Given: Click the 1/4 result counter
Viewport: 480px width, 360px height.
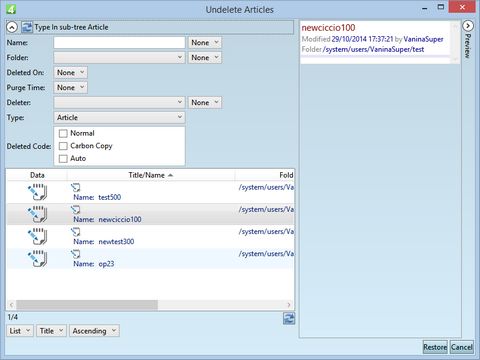Looking at the screenshot, I should [x=13, y=317].
